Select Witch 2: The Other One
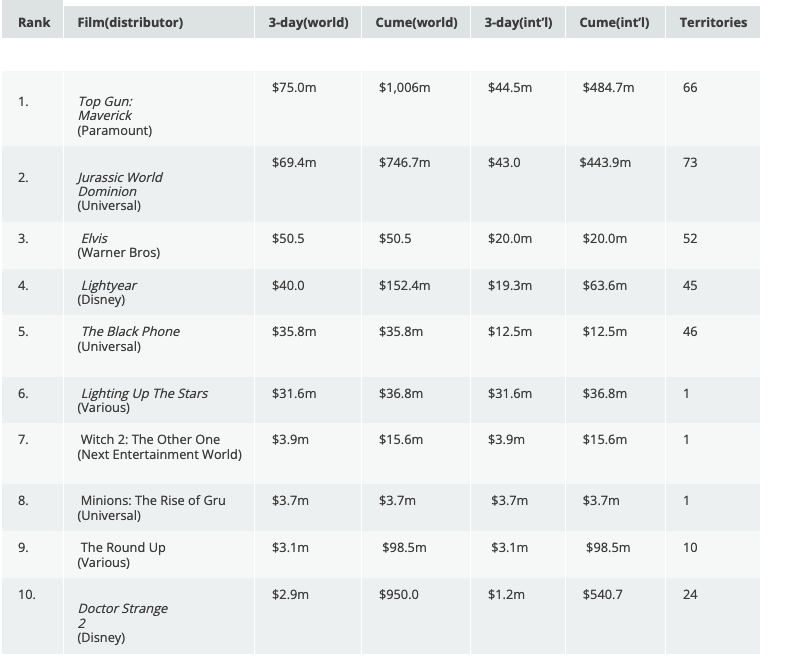 pyautogui.click(x=150, y=439)
